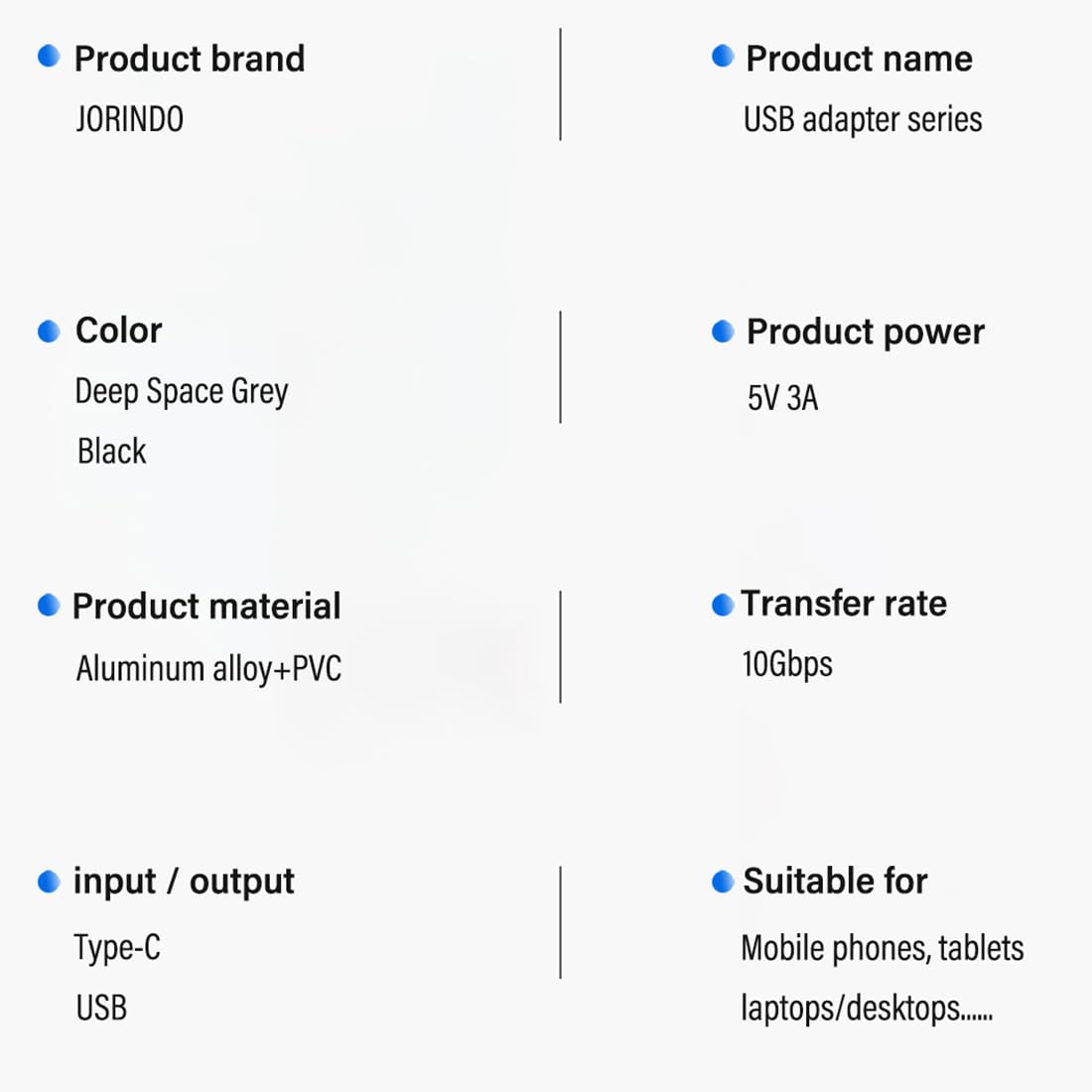Choose the Black color option
The width and height of the screenshot is (1092, 1092).
coord(111,452)
